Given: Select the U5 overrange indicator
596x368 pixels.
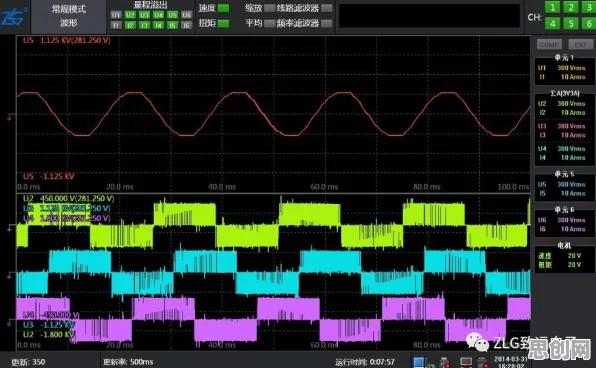Looking at the screenshot, I should click(172, 15).
